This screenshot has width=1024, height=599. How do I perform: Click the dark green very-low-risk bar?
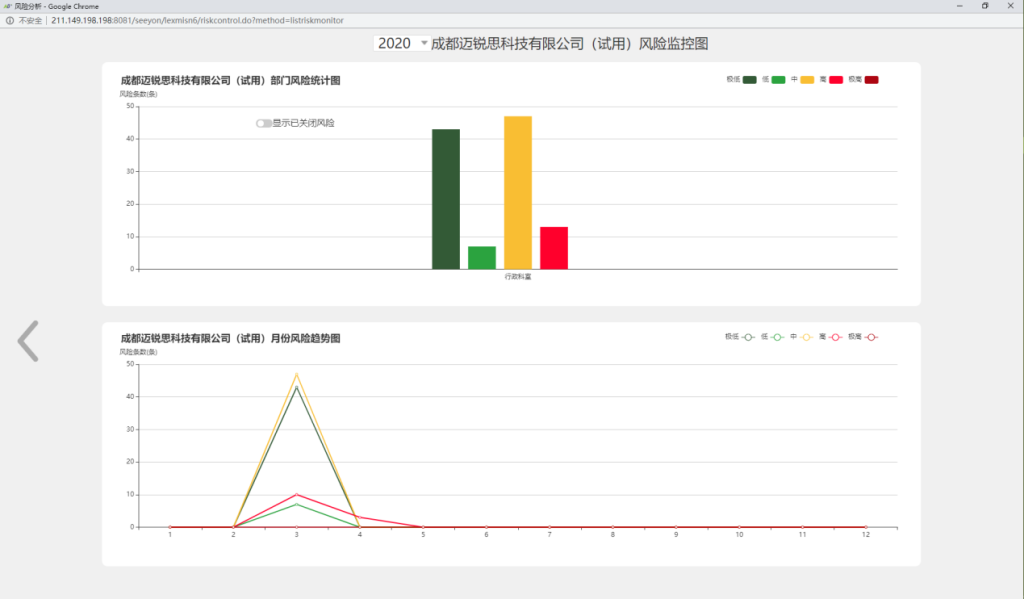(x=446, y=198)
